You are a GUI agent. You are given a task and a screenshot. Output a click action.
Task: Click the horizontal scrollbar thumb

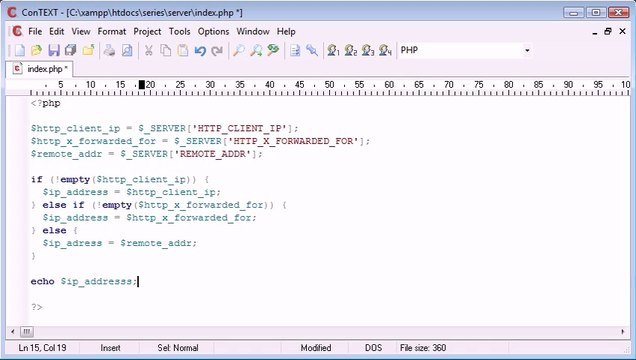click(26, 332)
